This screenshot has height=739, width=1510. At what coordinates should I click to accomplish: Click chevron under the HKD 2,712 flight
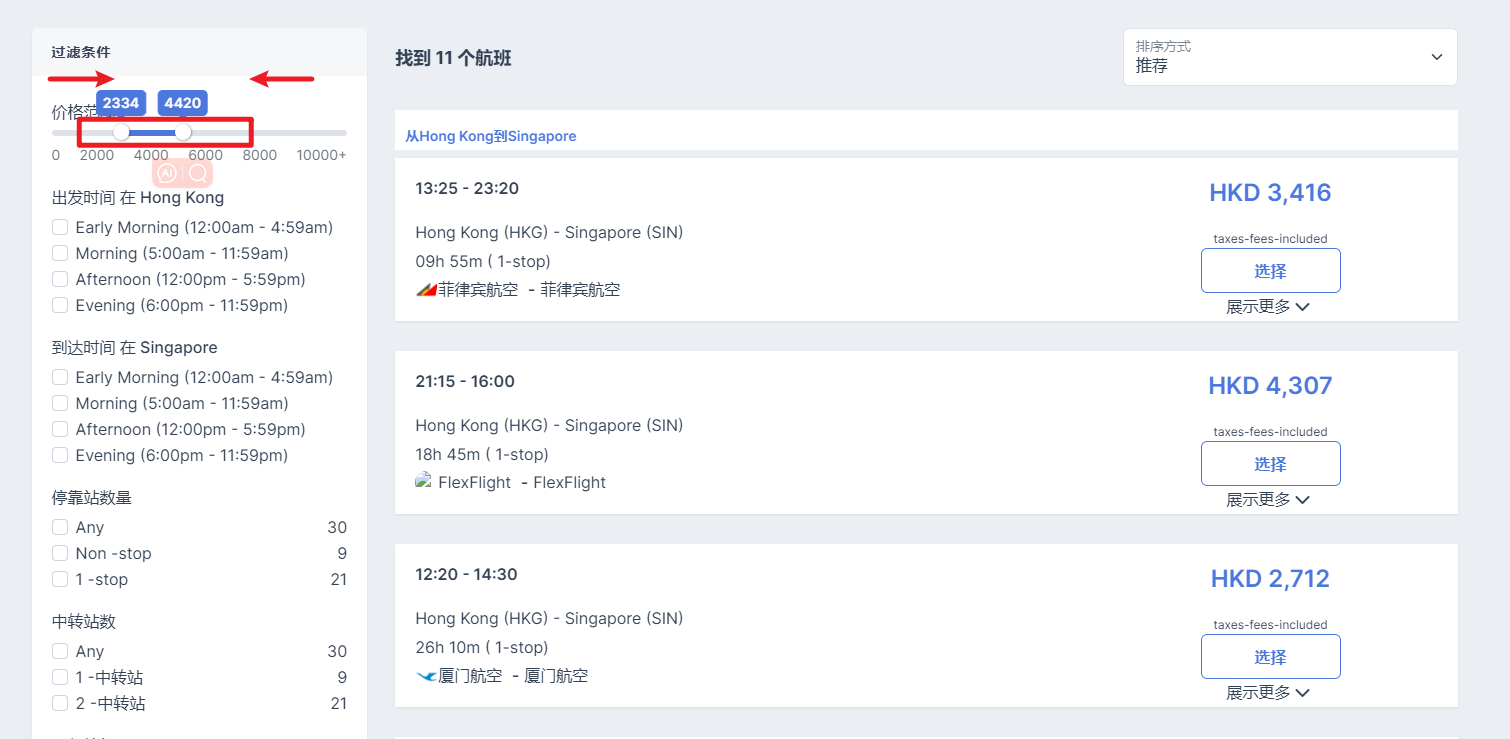(1302, 693)
